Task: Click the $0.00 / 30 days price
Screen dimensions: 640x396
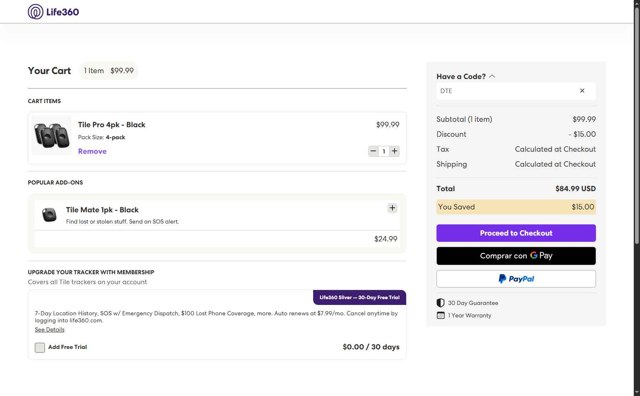Action: 371,347
